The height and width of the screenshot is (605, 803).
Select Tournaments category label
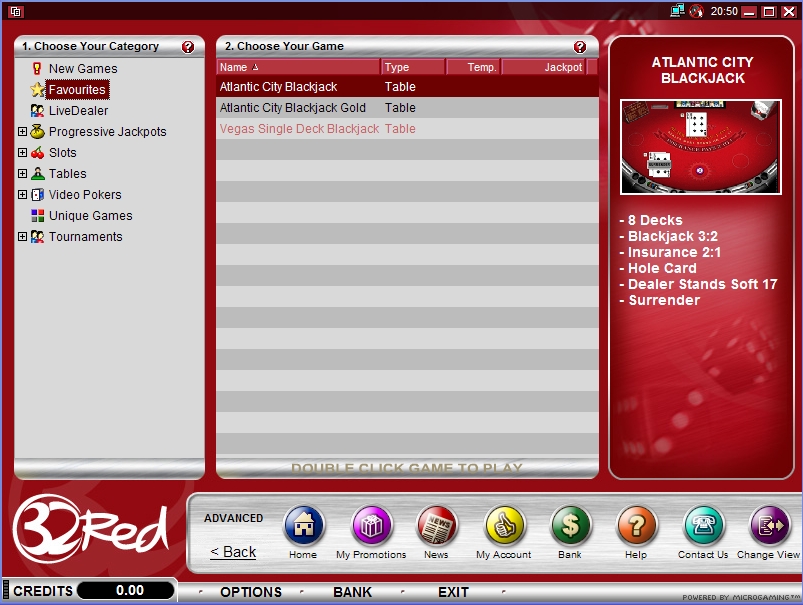coord(86,237)
